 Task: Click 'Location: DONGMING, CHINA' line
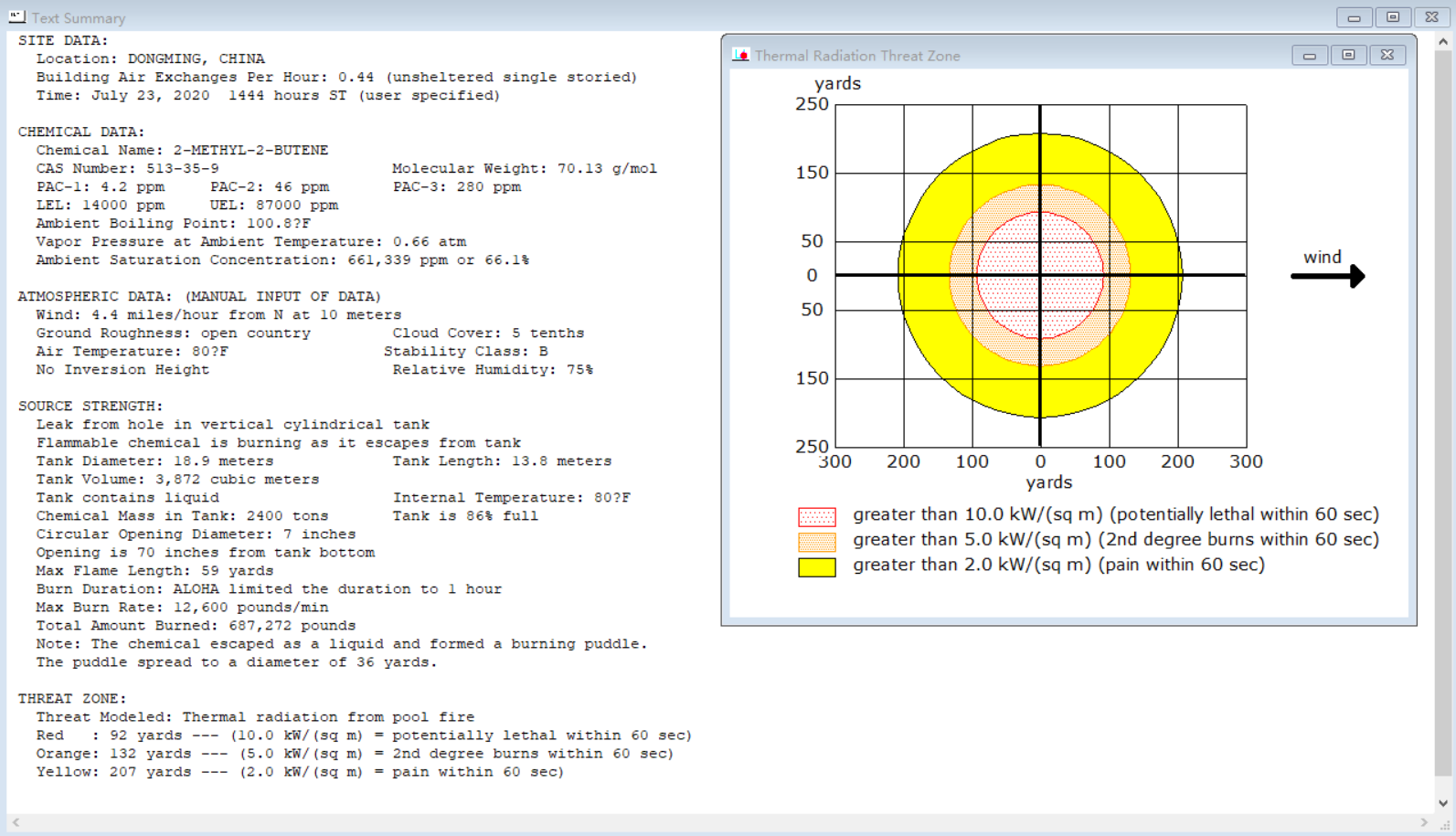151,58
